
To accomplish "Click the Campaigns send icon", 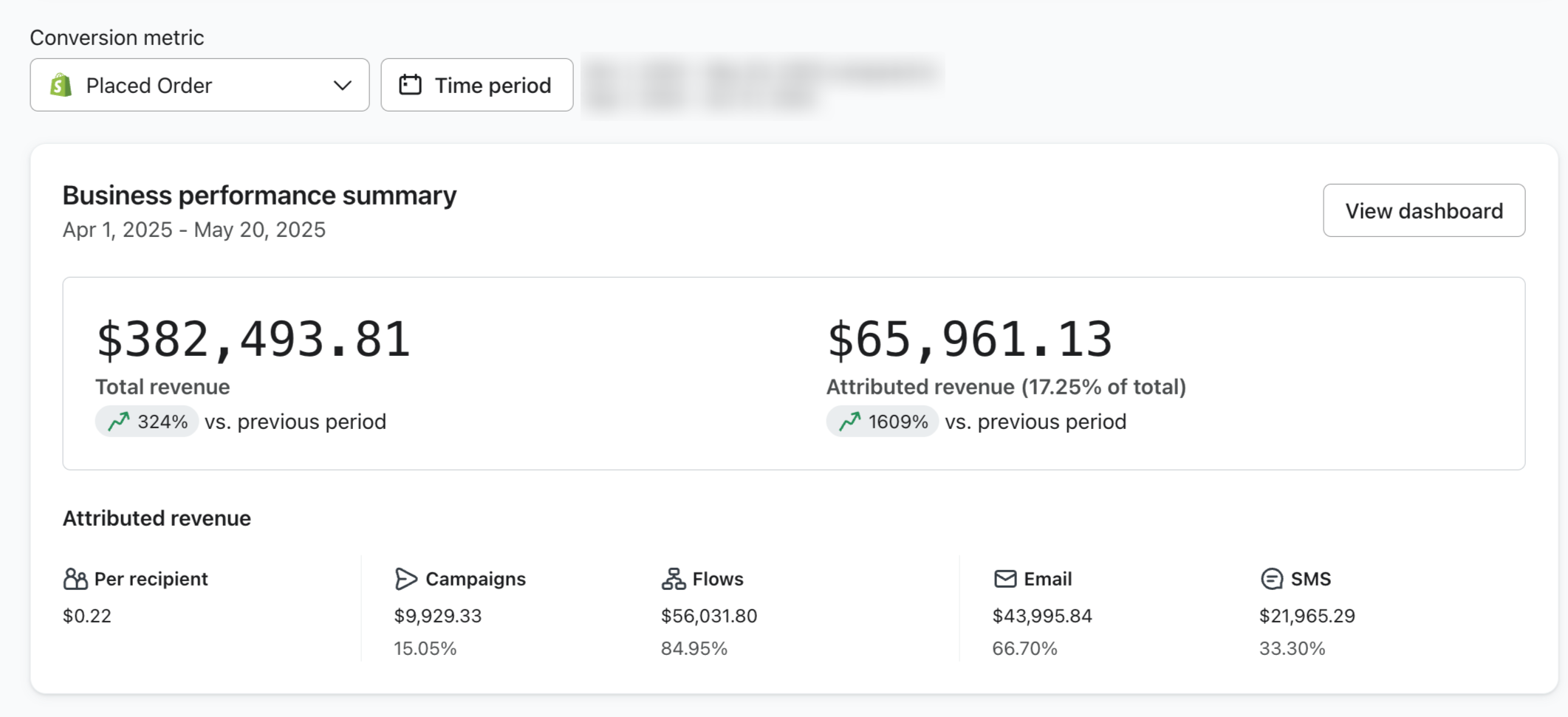I will click(405, 578).
